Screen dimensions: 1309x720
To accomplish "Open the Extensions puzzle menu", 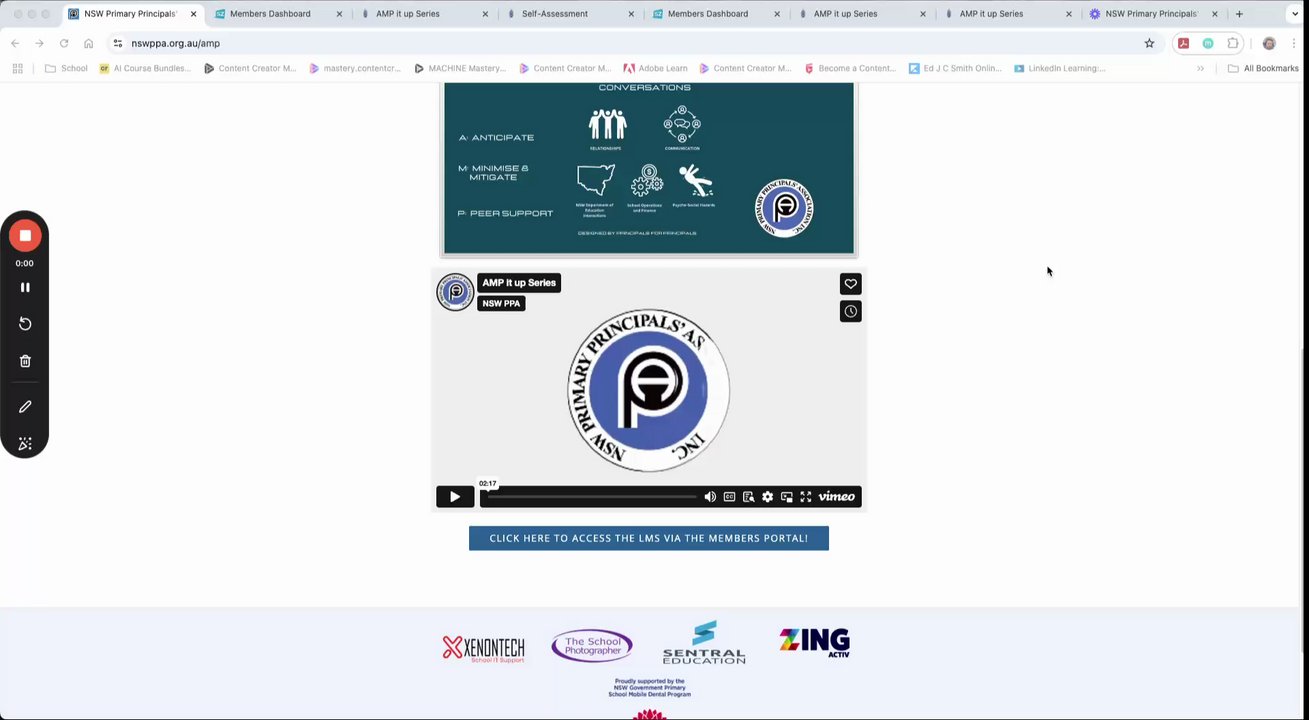I will pos(1233,43).
